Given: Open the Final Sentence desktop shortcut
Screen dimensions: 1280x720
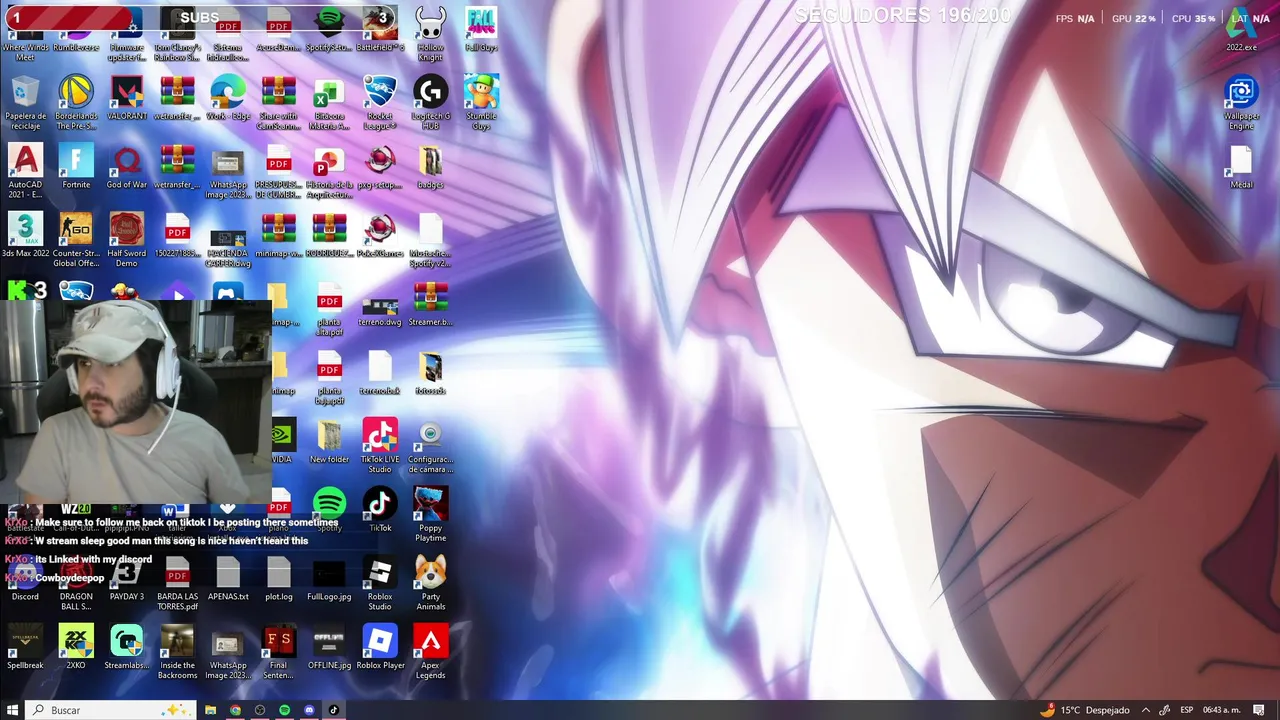Looking at the screenshot, I should [x=278, y=653].
